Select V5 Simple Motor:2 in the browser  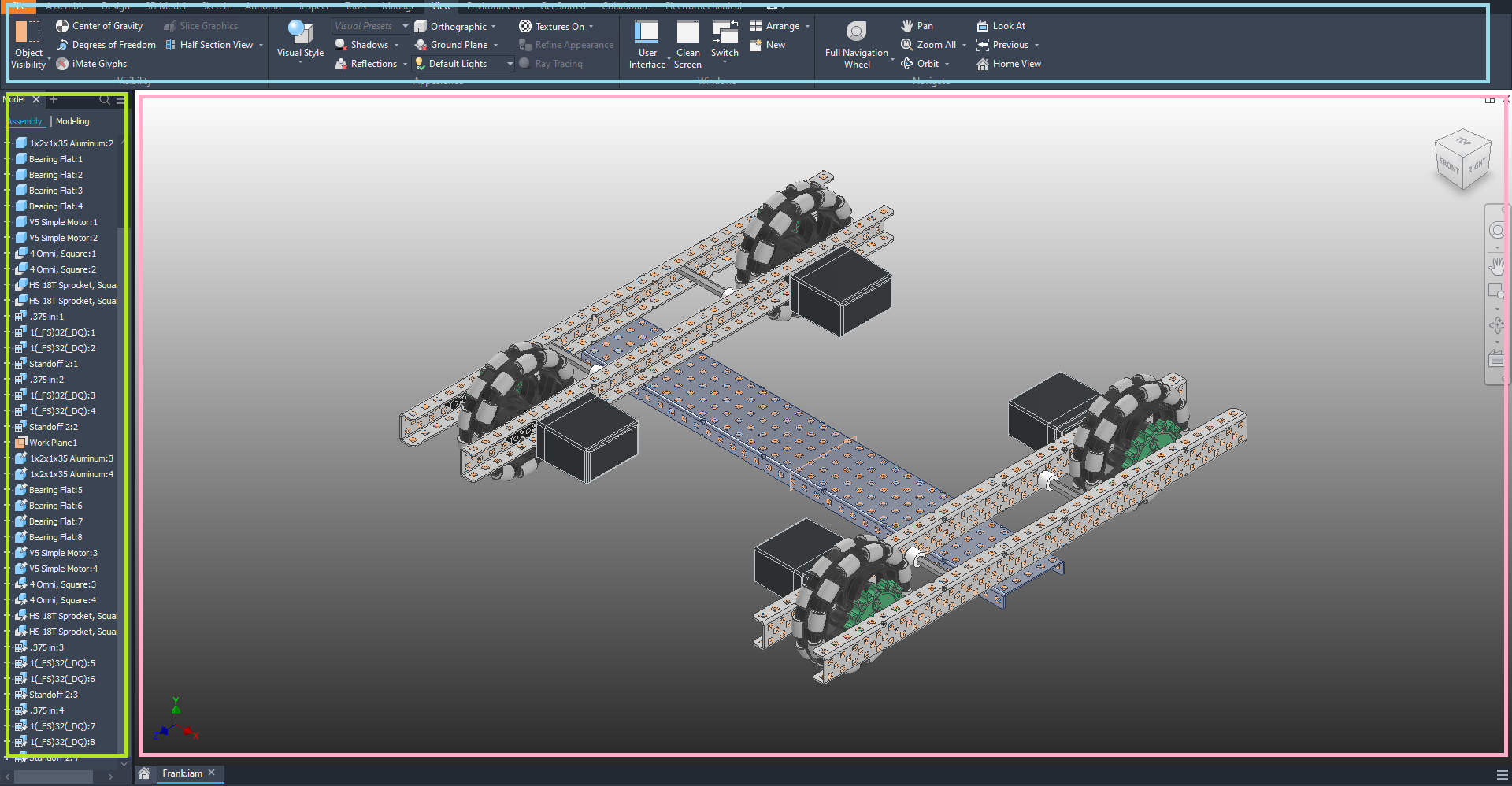pos(64,238)
